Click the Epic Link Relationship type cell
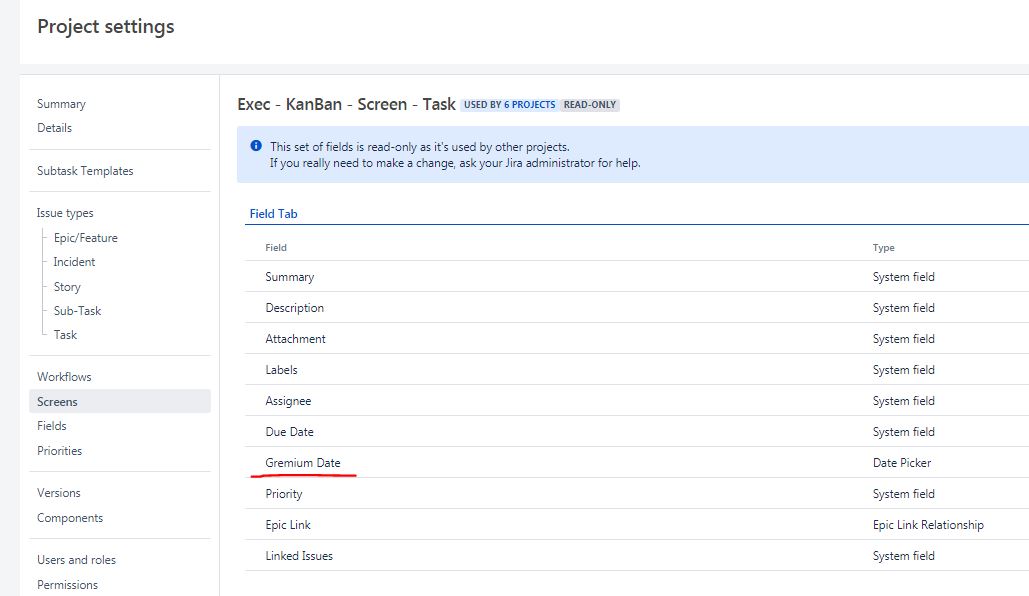The height and width of the screenshot is (596, 1029). (x=928, y=525)
